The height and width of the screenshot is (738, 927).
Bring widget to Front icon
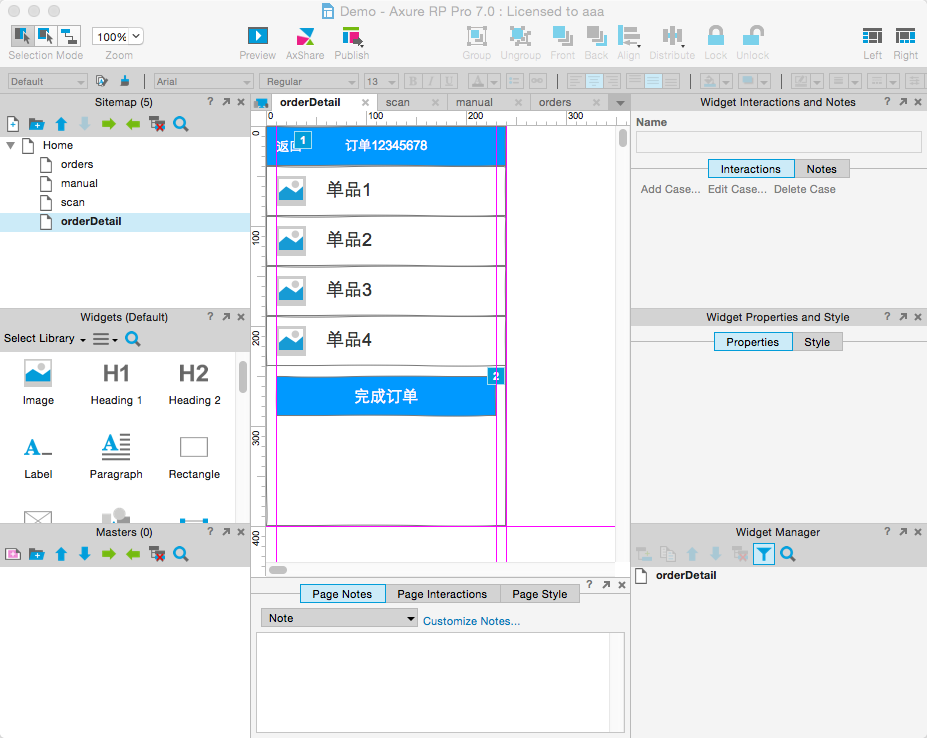tap(562, 36)
